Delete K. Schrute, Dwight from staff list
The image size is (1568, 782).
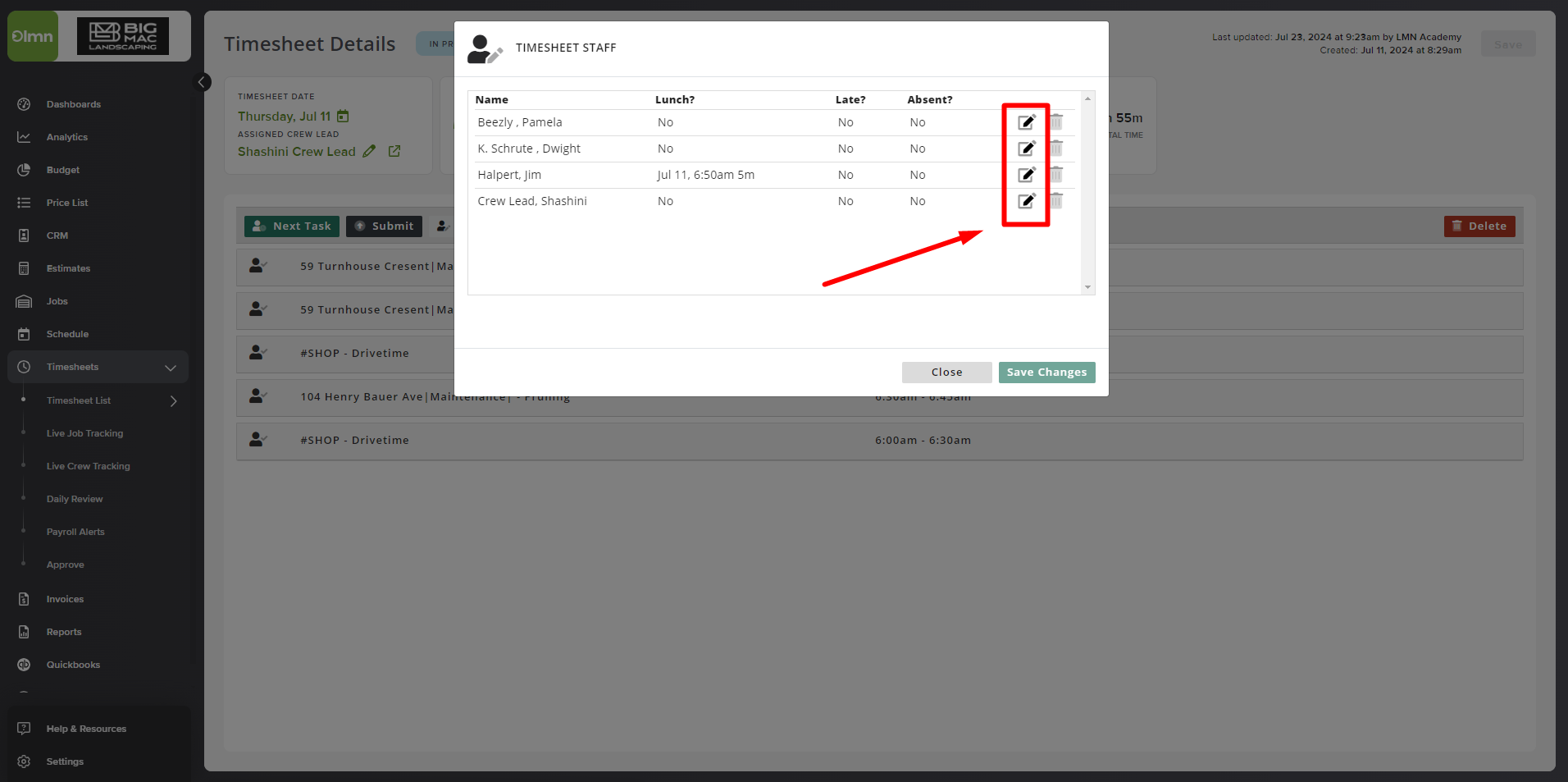[x=1056, y=149]
